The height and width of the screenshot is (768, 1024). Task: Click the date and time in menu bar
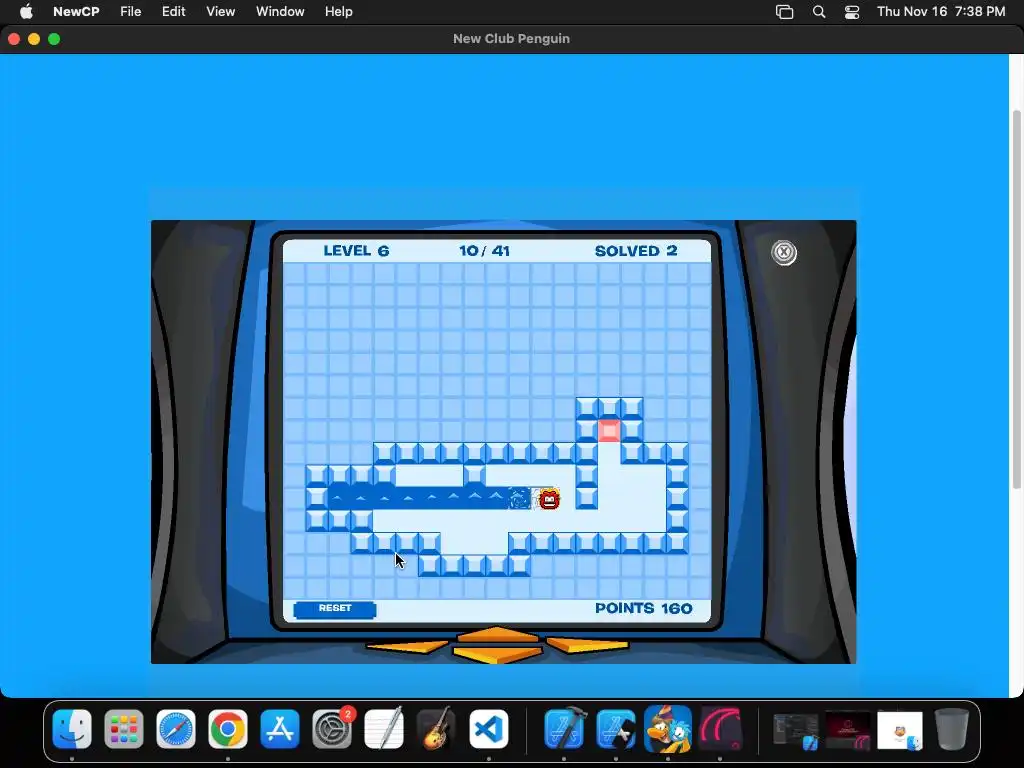pyautogui.click(x=941, y=12)
